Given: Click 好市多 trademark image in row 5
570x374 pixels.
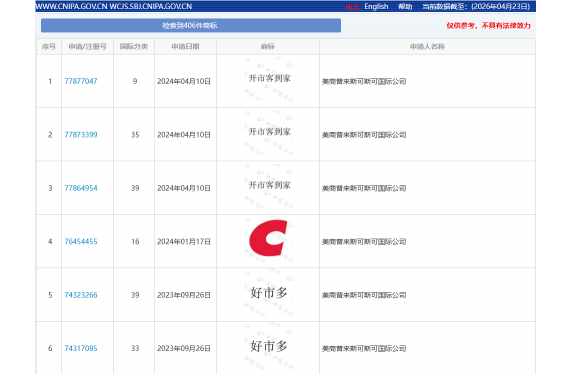Looking at the screenshot, I should [x=269, y=293].
